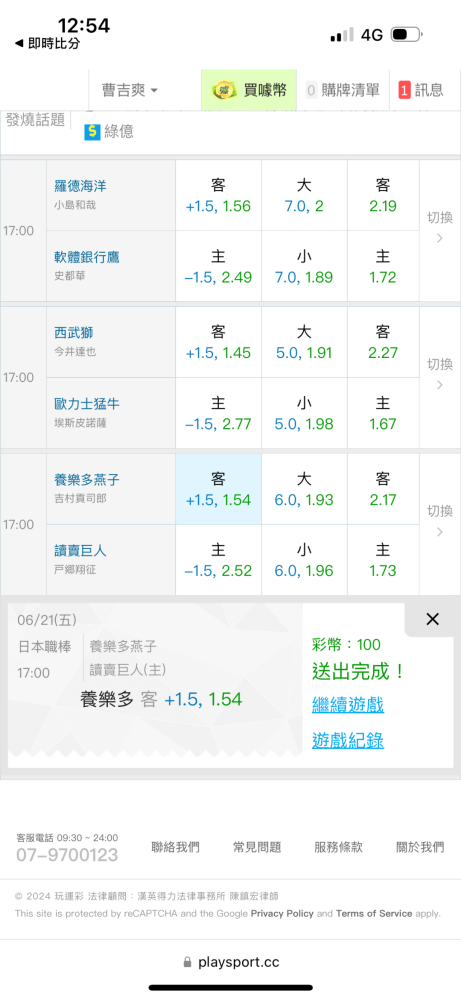Tap the padlock icon beside playsport.cc
The width and height of the screenshot is (461, 1000).
click(187, 962)
